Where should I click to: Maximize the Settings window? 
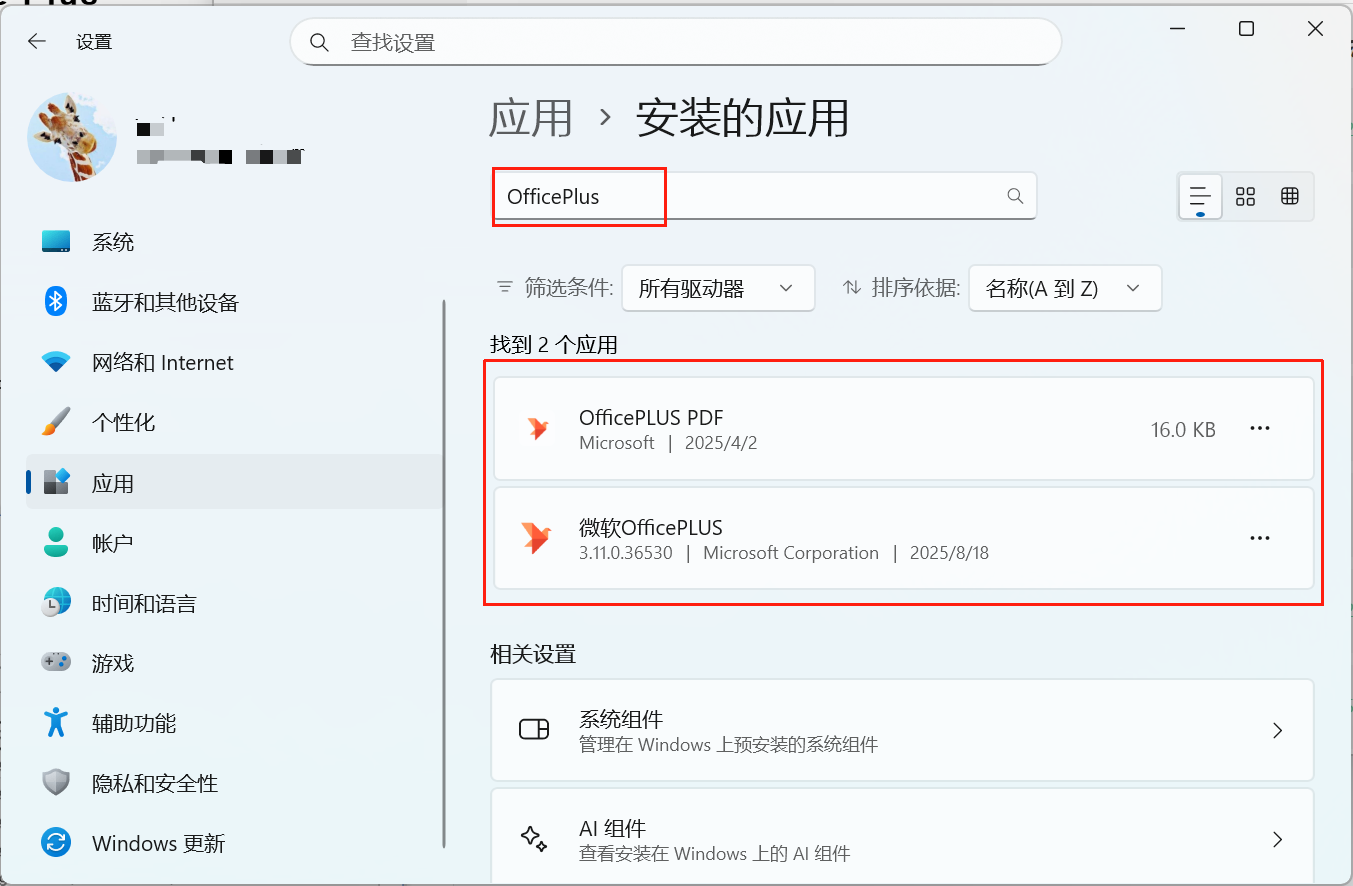point(1246,29)
